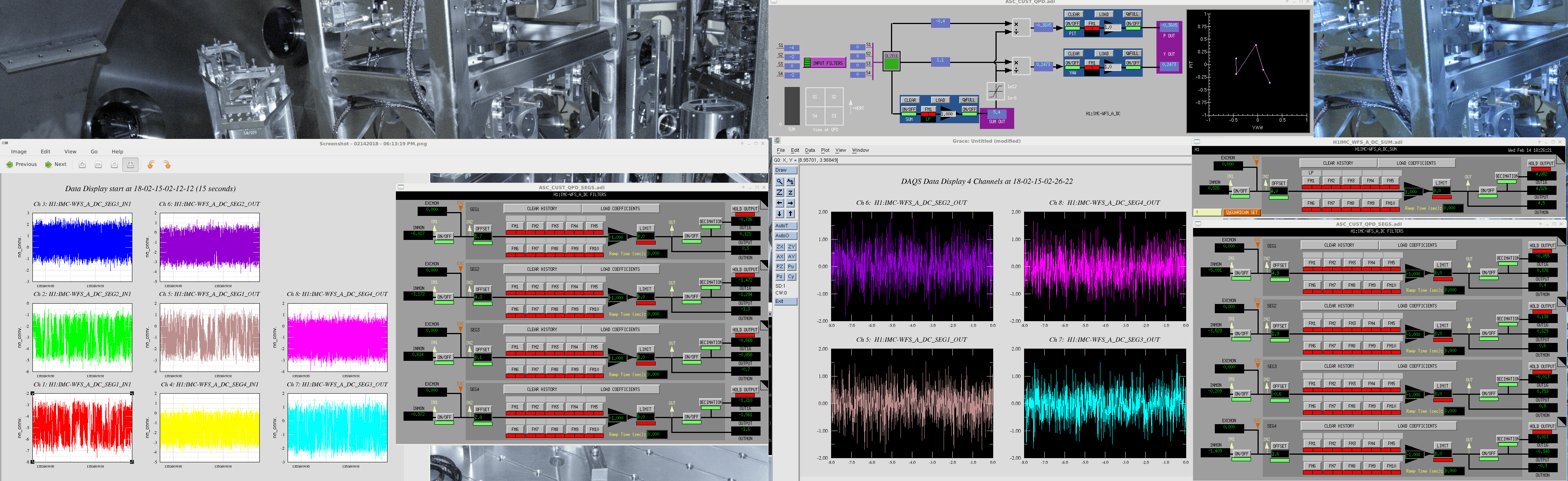Open the GUARDIAN SET related display menu
Screen dimensions: 1568x481
[x=1241, y=212]
